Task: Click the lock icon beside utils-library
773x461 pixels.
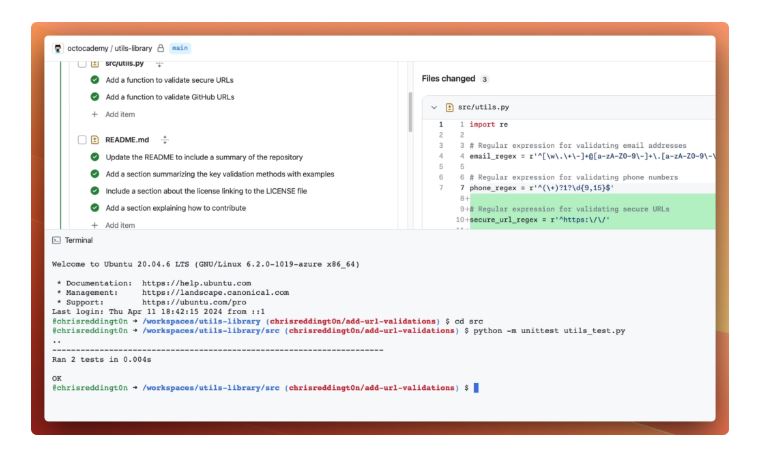Action: [x=160, y=47]
